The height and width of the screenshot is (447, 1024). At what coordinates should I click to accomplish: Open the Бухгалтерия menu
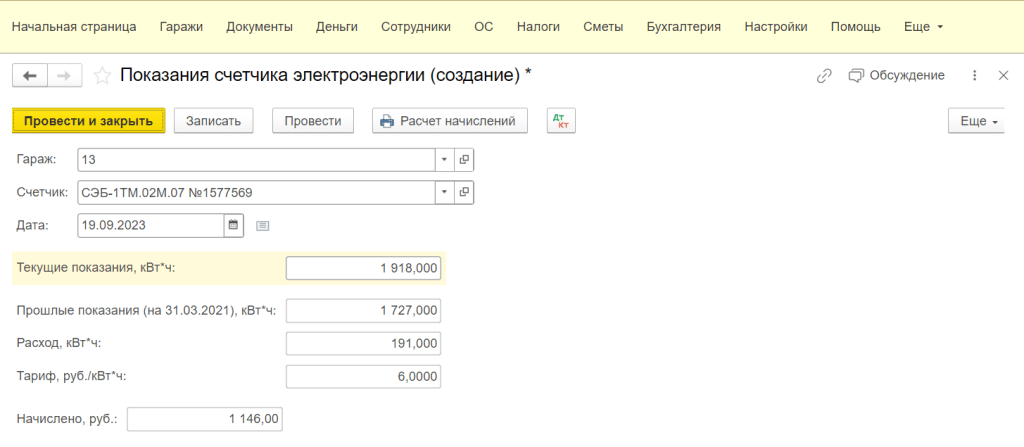tap(683, 27)
